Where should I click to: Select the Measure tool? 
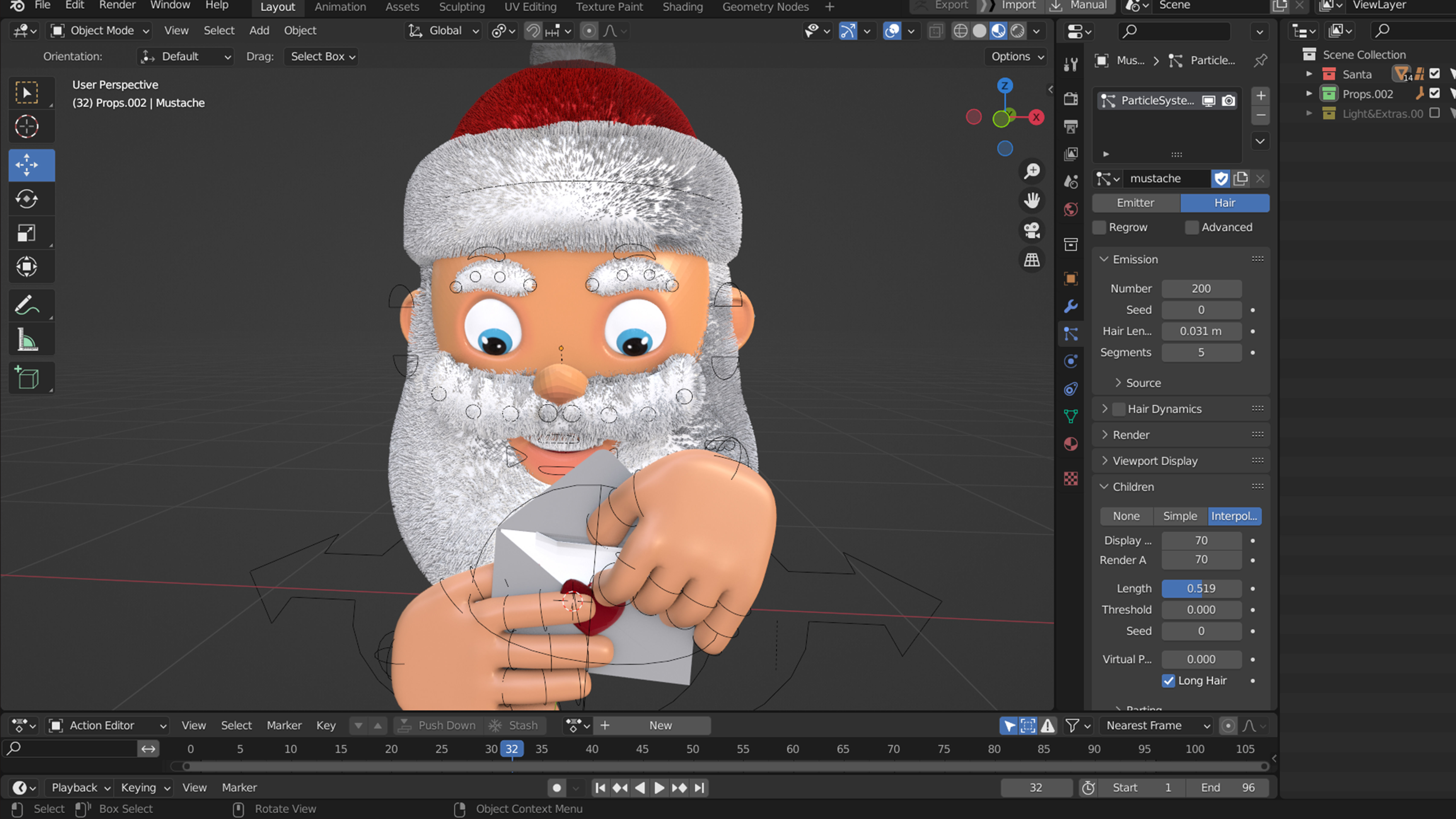27,340
